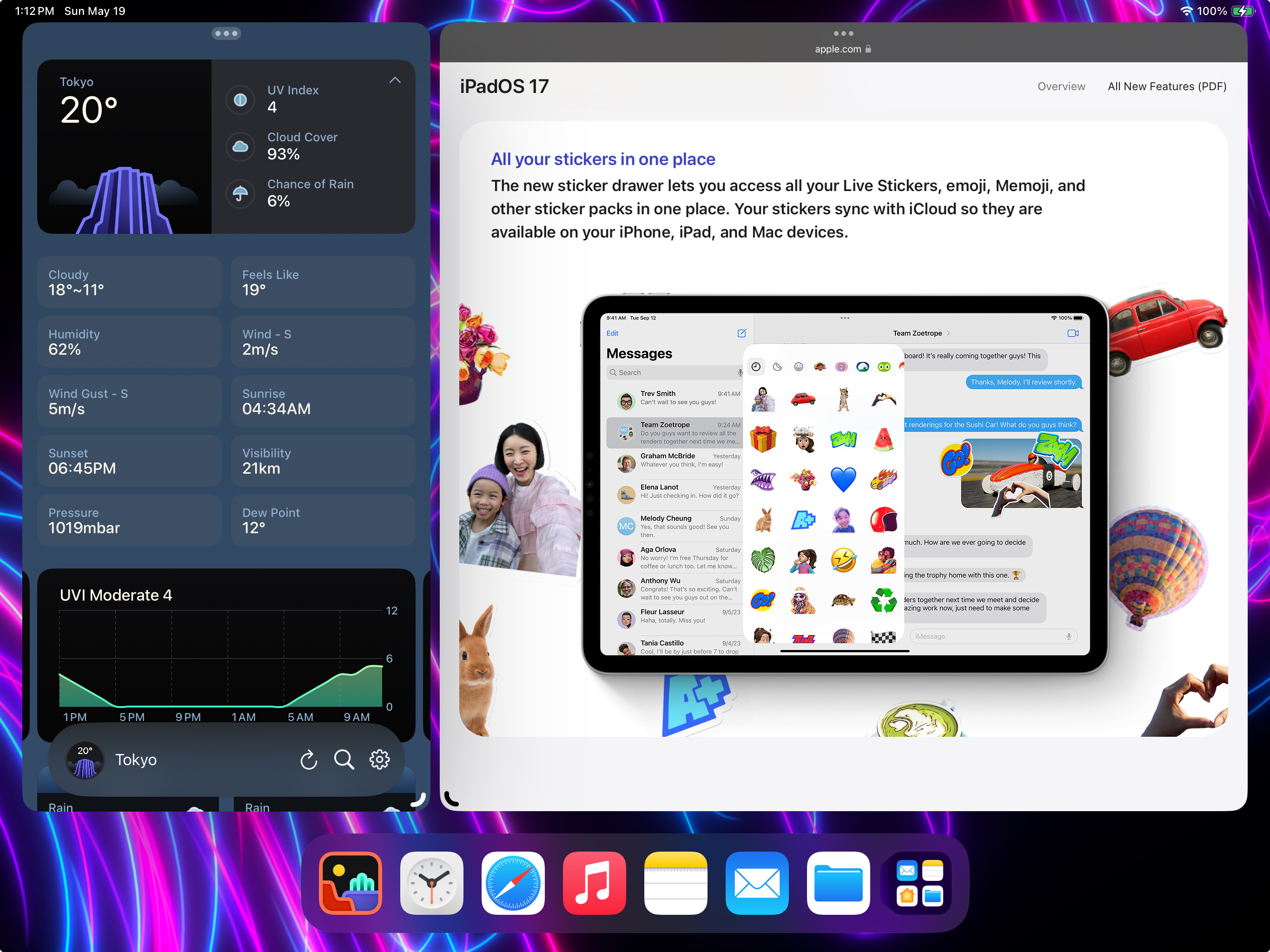Tap the Chance of Rain umbrella icon
This screenshot has height=952, width=1270.
240,193
